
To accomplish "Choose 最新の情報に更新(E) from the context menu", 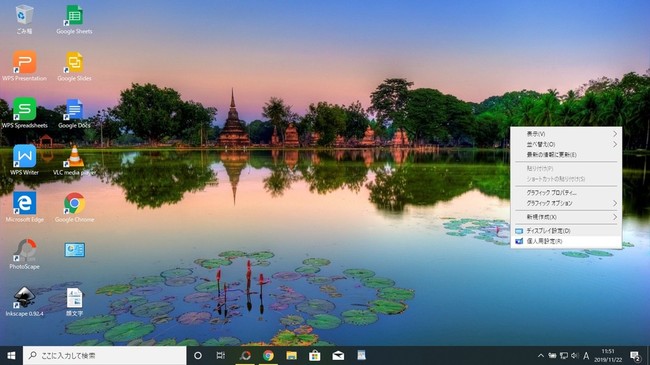I will [x=566, y=154].
